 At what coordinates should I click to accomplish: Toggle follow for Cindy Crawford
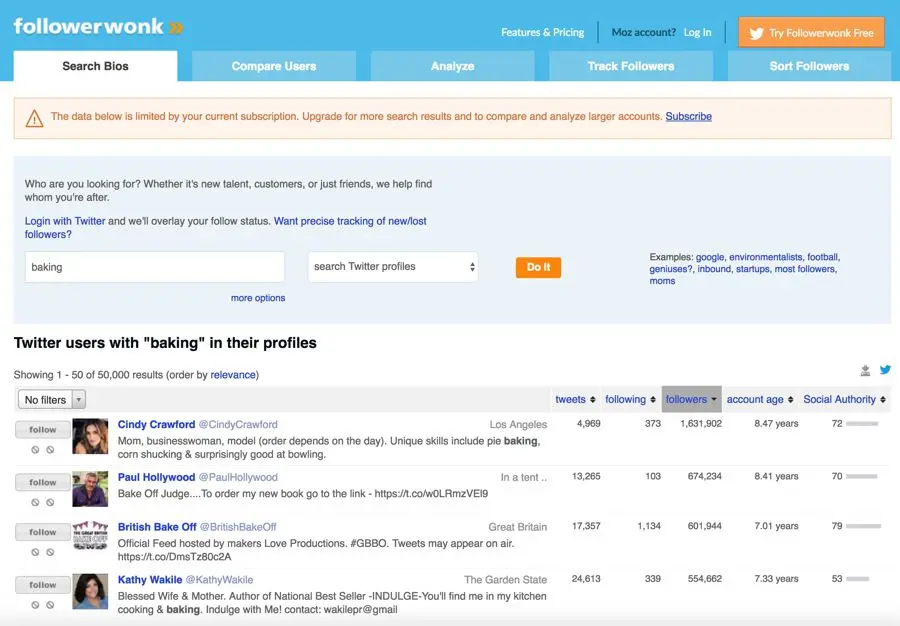[x=43, y=430]
